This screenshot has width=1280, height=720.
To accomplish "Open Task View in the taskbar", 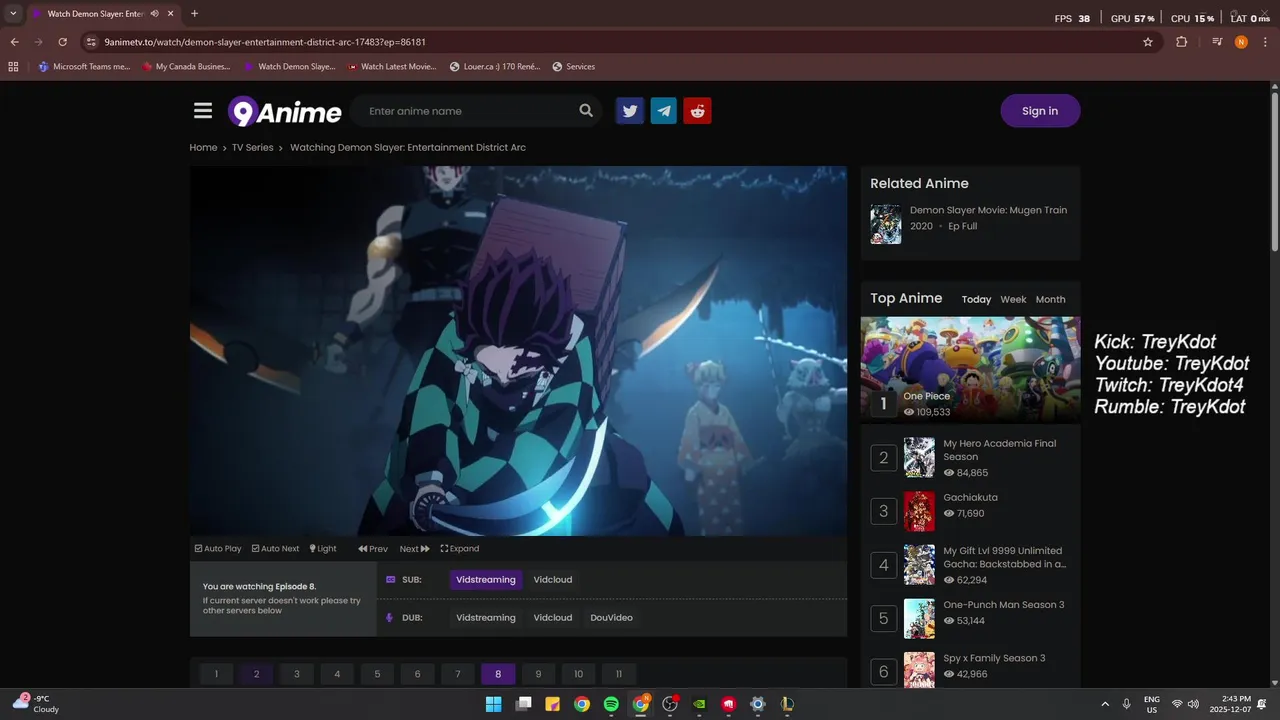I will coord(523,704).
